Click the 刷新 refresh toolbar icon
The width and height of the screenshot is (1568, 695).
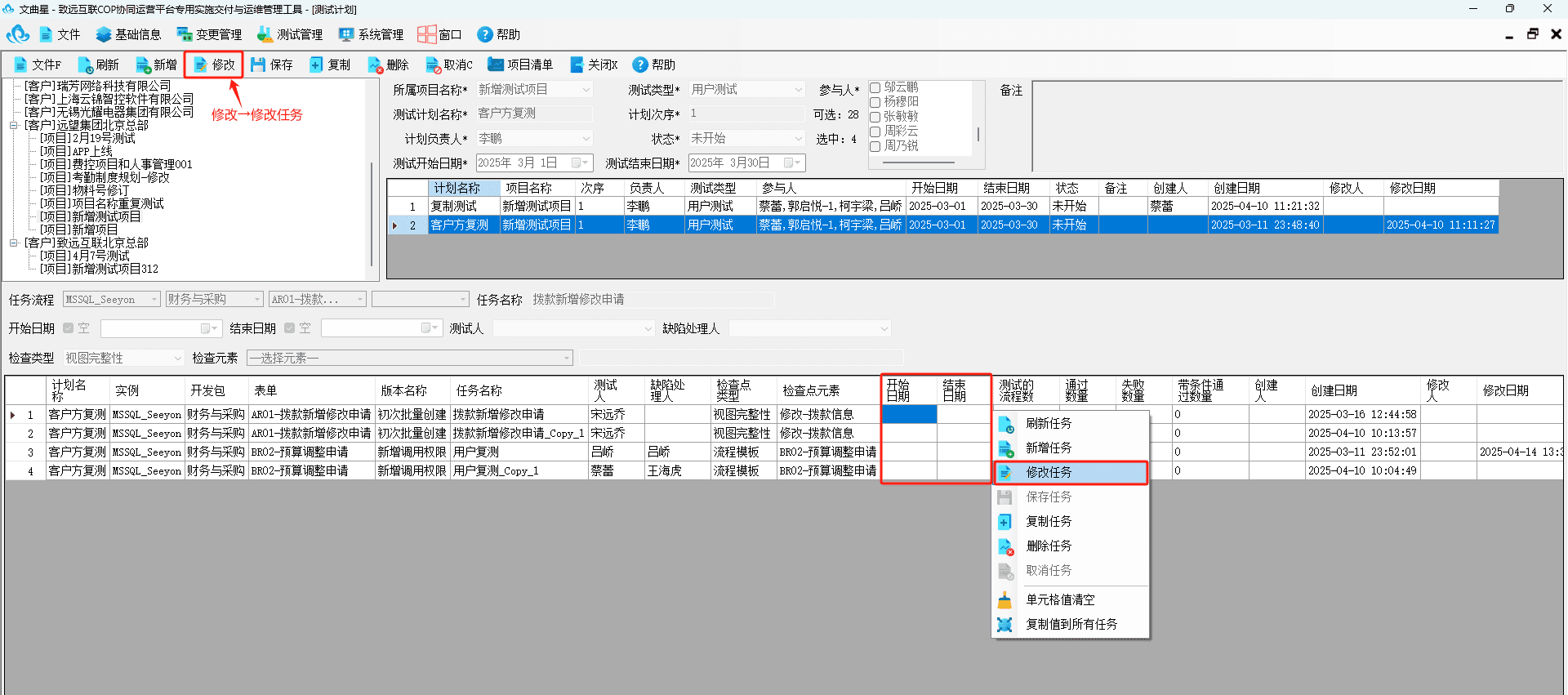[x=85, y=65]
